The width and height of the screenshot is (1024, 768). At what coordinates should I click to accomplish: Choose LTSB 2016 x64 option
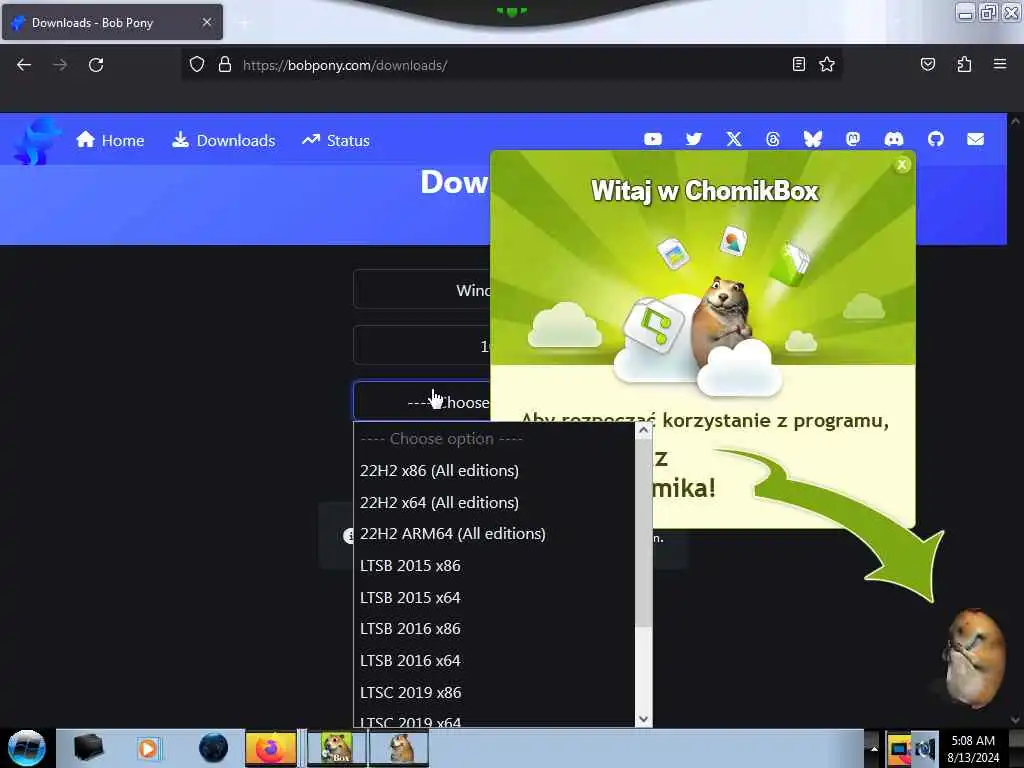(x=494, y=660)
